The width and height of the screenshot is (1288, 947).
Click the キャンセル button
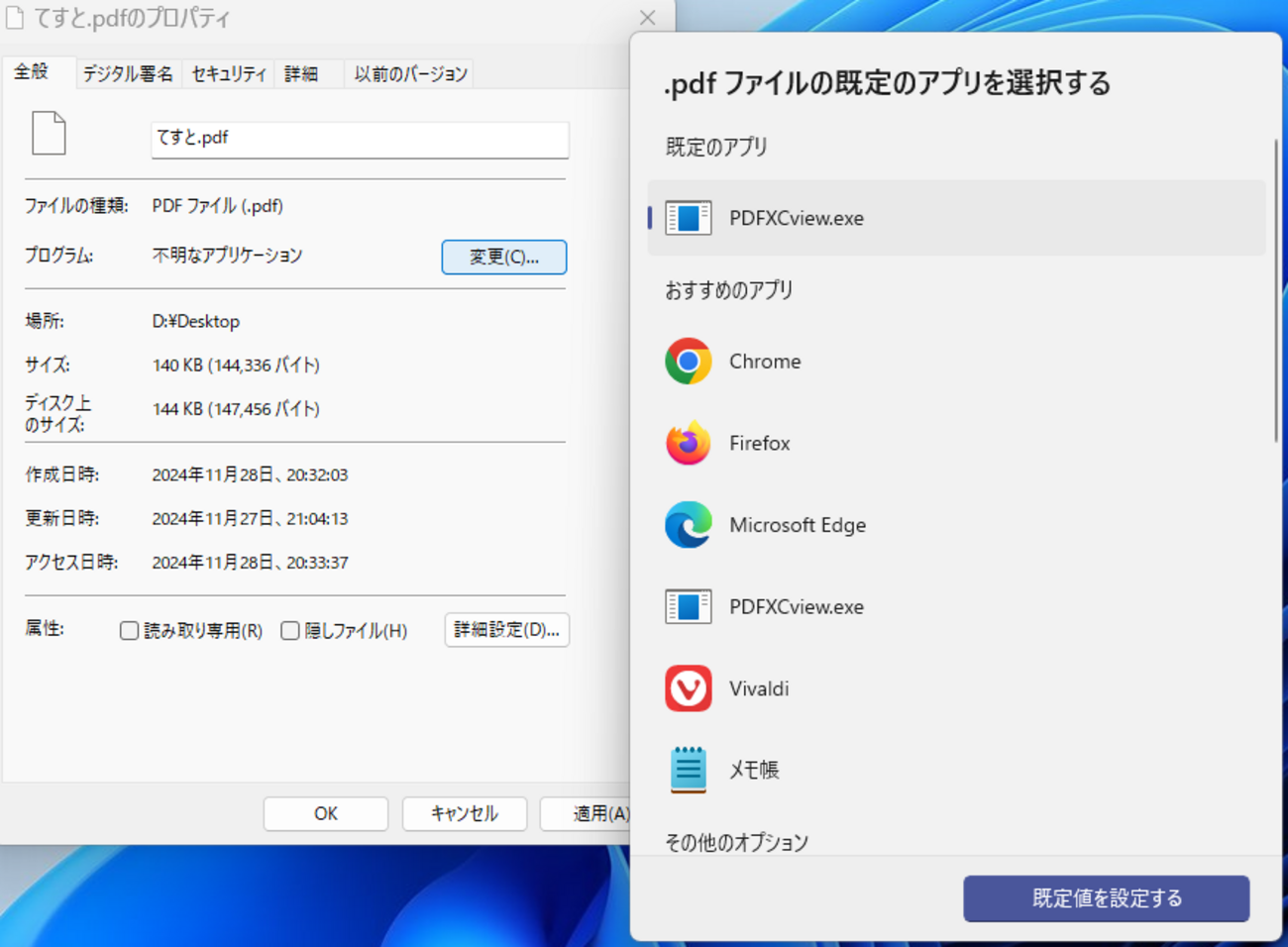tap(465, 813)
